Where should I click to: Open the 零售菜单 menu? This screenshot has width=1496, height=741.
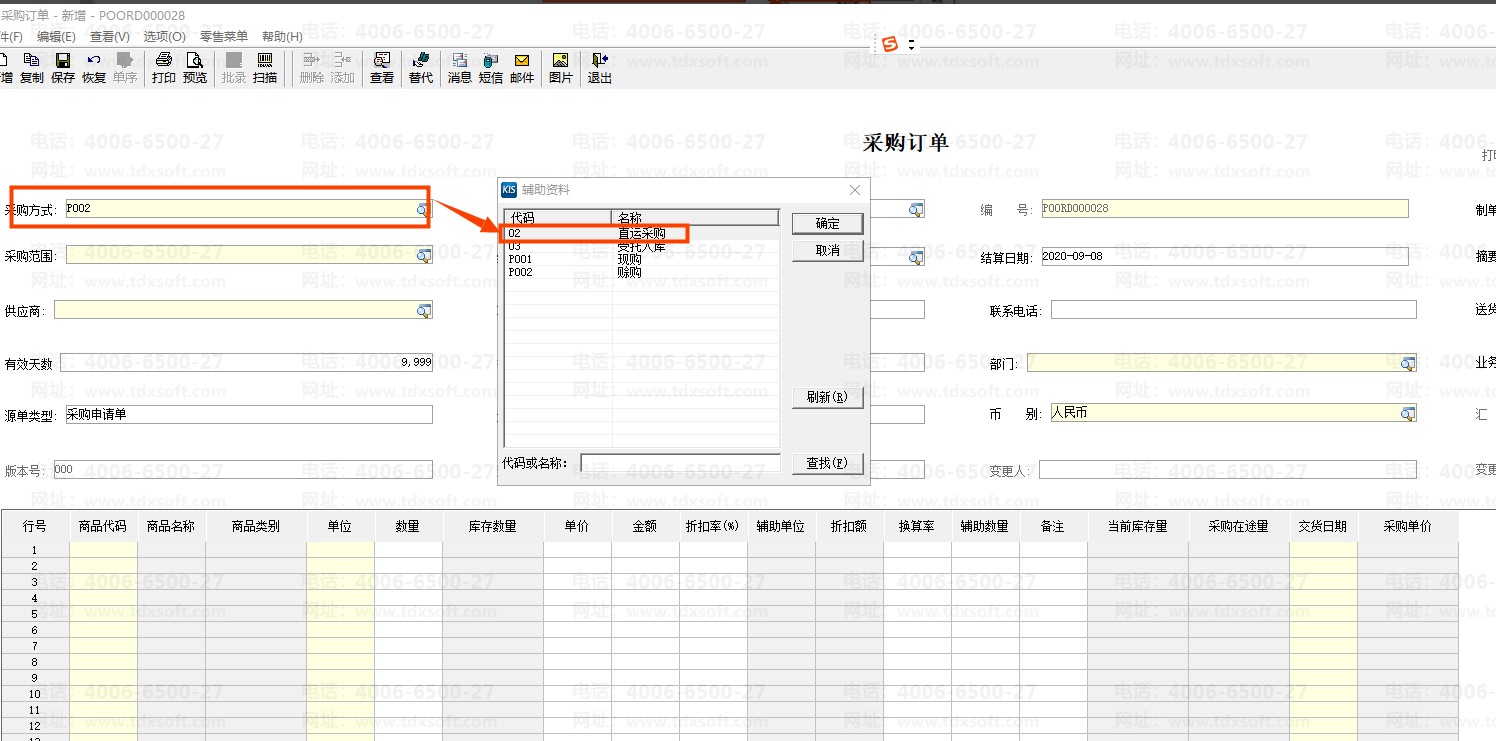pos(223,36)
